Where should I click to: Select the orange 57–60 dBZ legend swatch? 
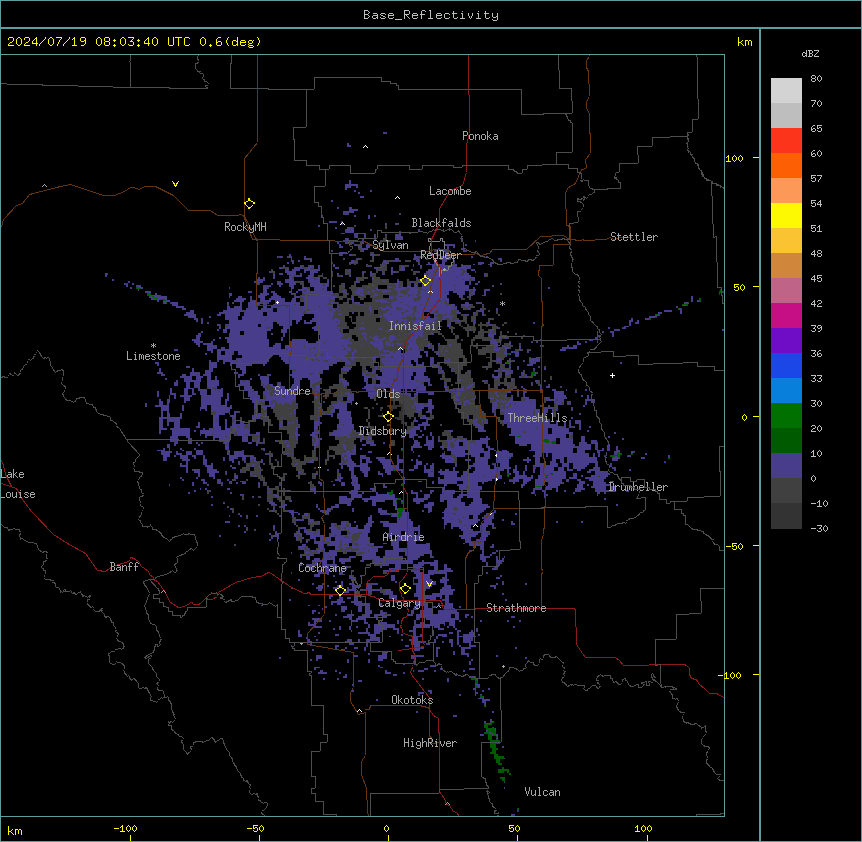(786, 165)
